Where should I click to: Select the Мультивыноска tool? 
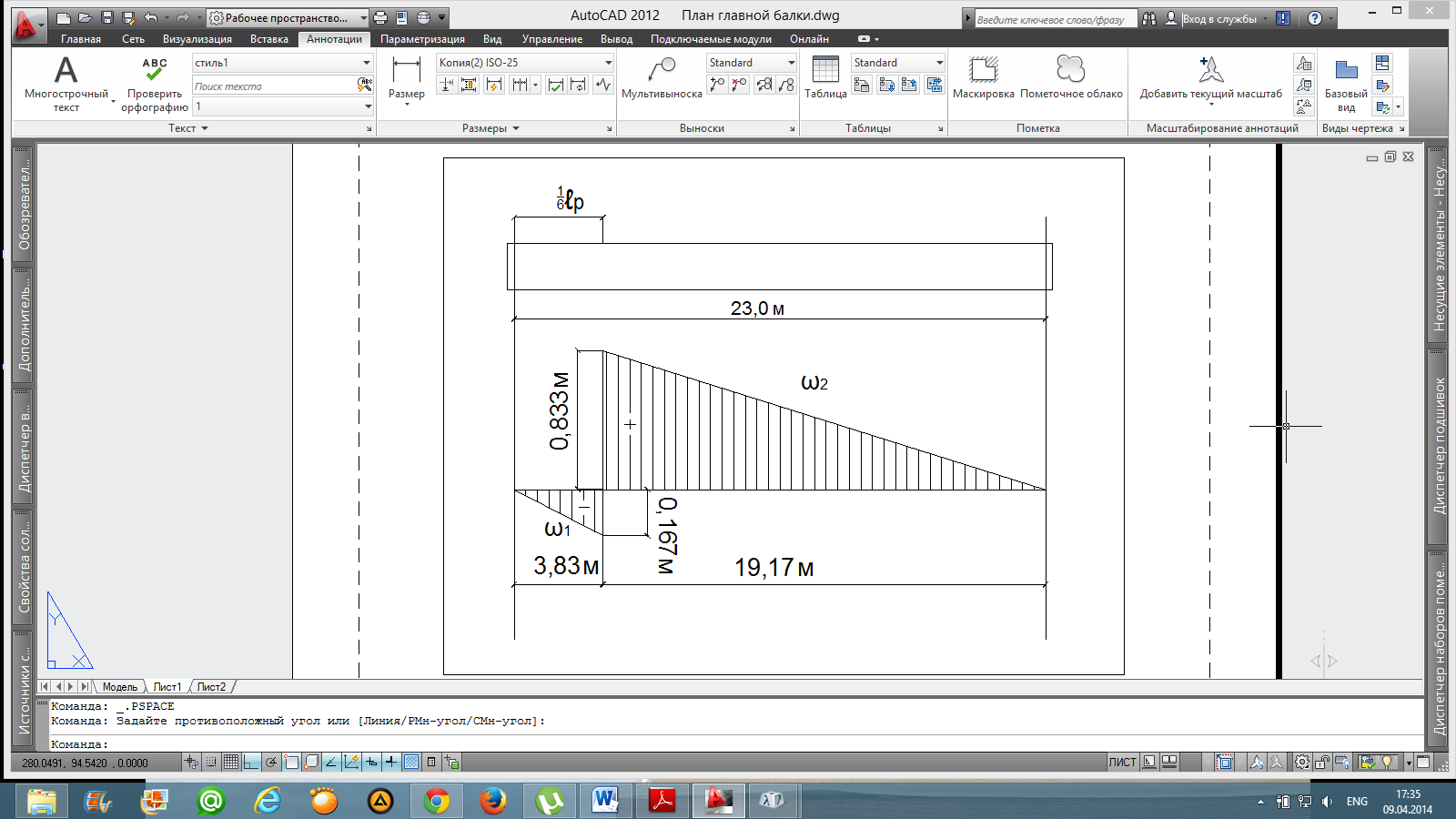tap(662, 77)
